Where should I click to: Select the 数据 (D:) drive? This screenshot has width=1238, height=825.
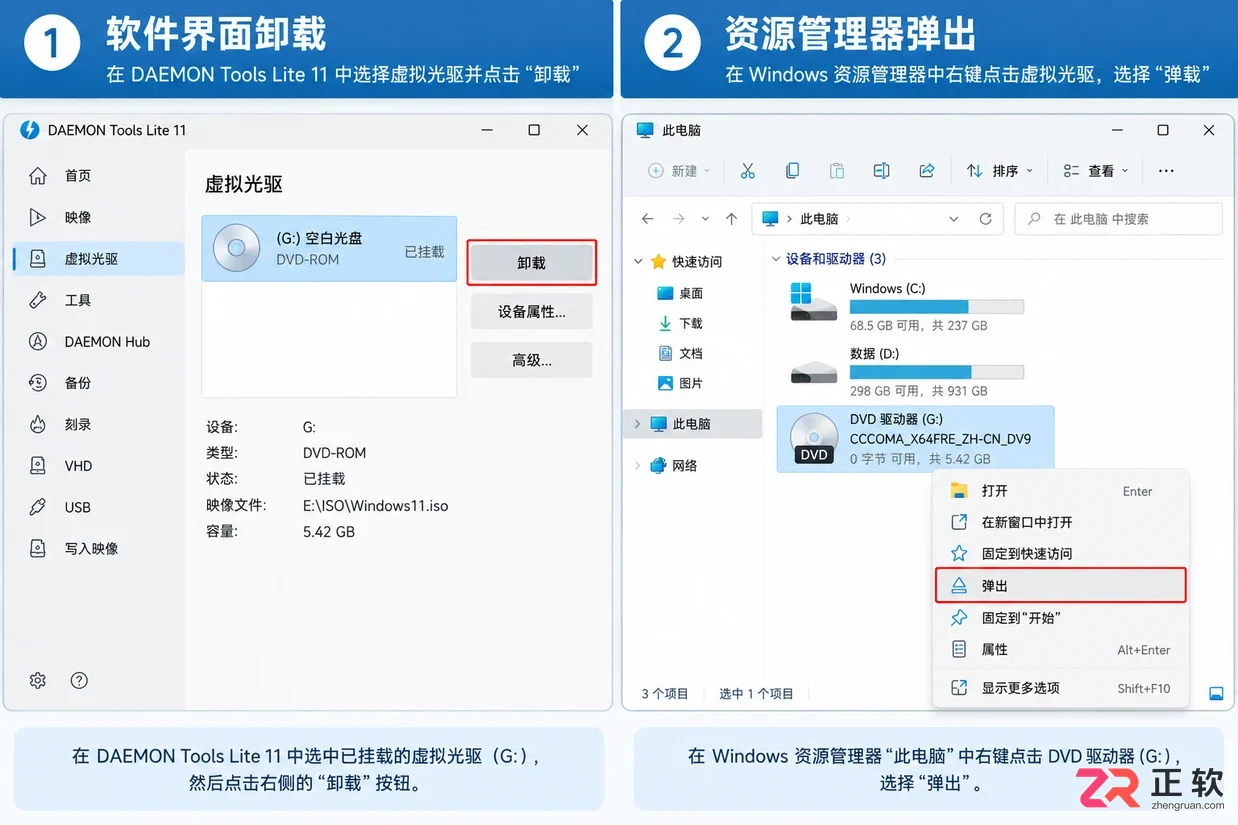pyautogui.click(x=907, y=372)
